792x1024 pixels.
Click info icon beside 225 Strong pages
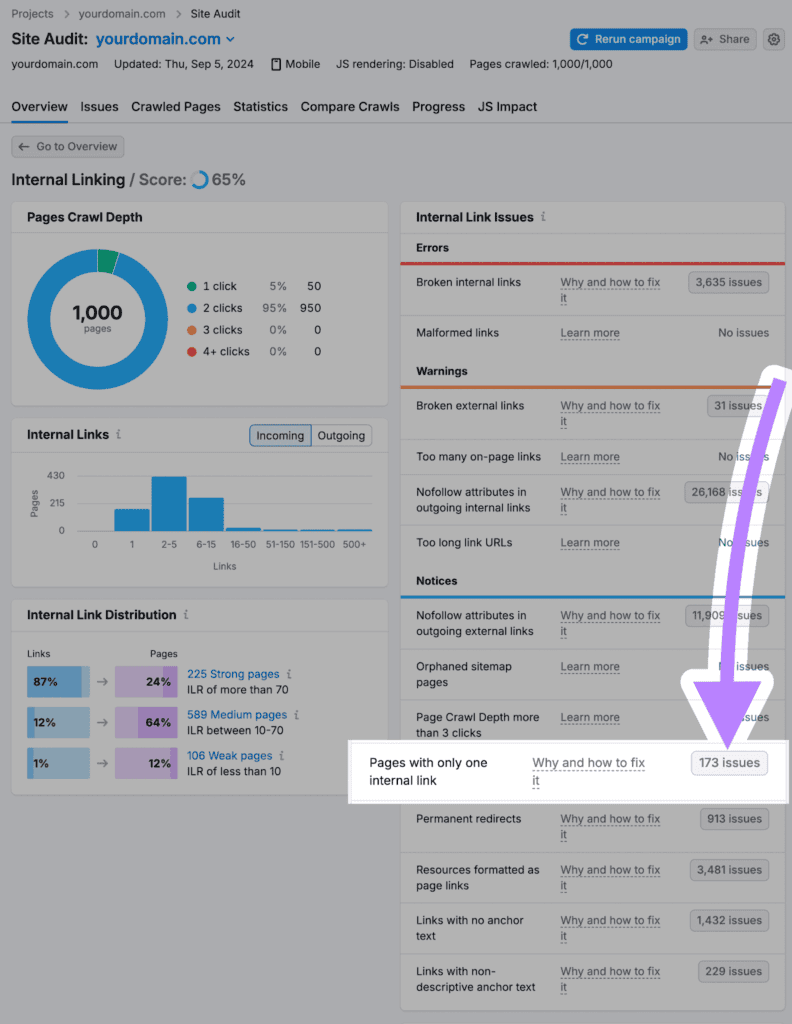click(x=289, y=674)
